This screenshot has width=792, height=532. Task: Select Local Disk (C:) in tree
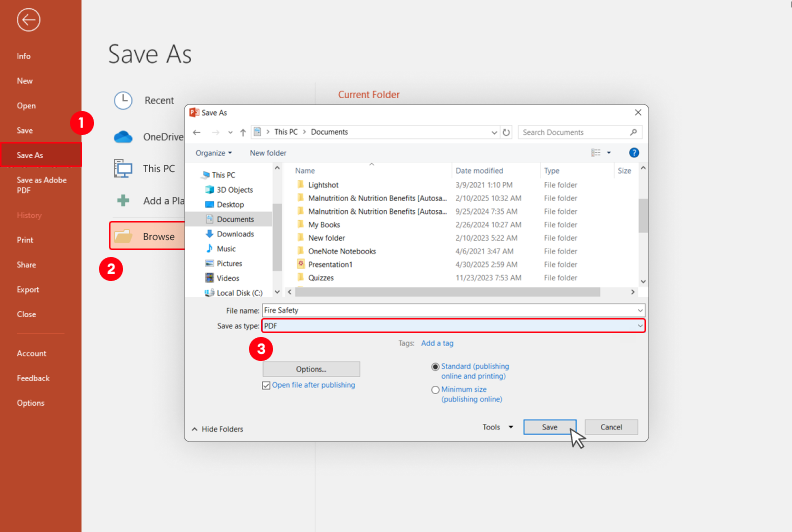[234, 293]
